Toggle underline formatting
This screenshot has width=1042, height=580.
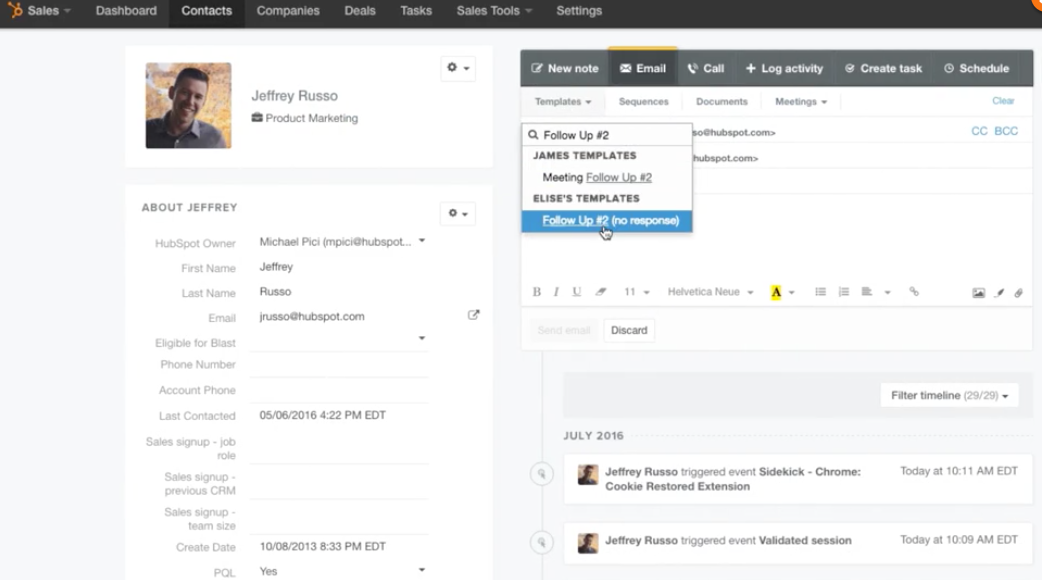[576, 292]
